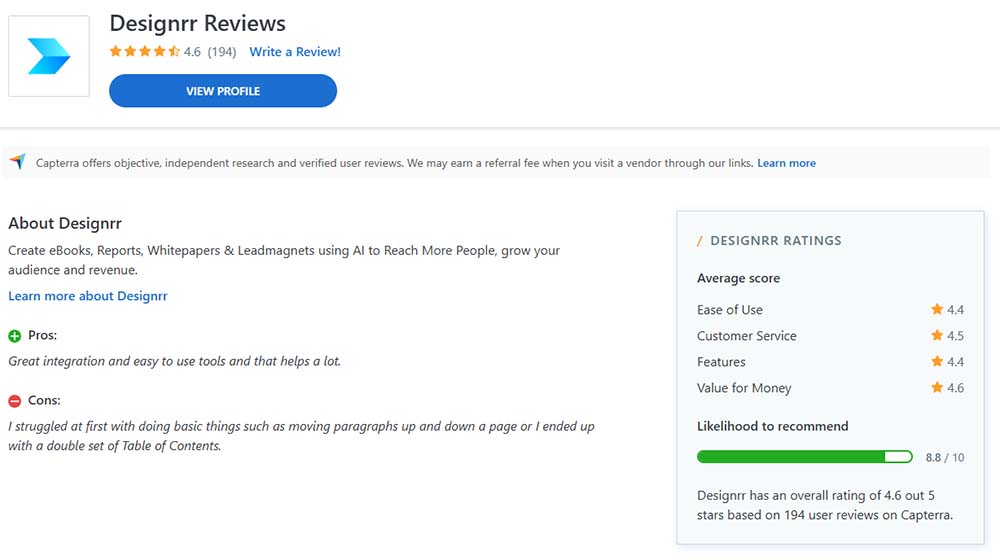Click the Capterra arrow icon in the notice

pyautogui.click(x=17, y=162)
